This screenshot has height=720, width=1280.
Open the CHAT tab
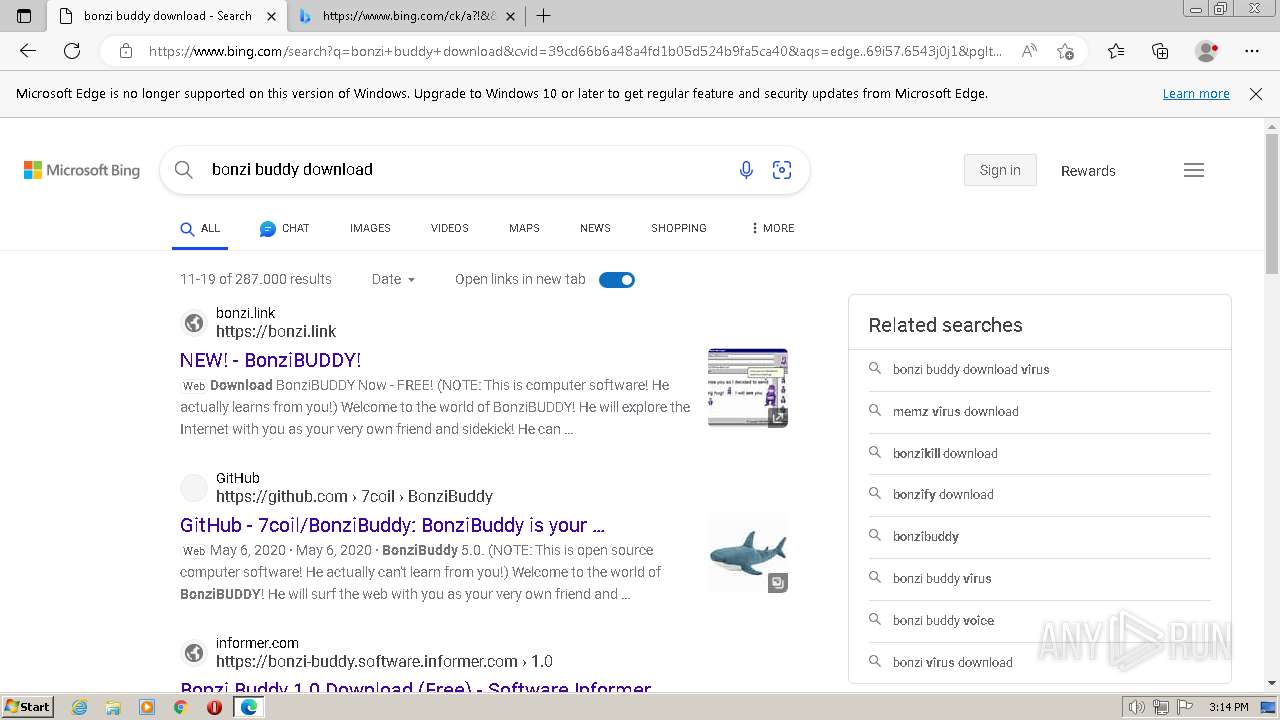(285, 228)
